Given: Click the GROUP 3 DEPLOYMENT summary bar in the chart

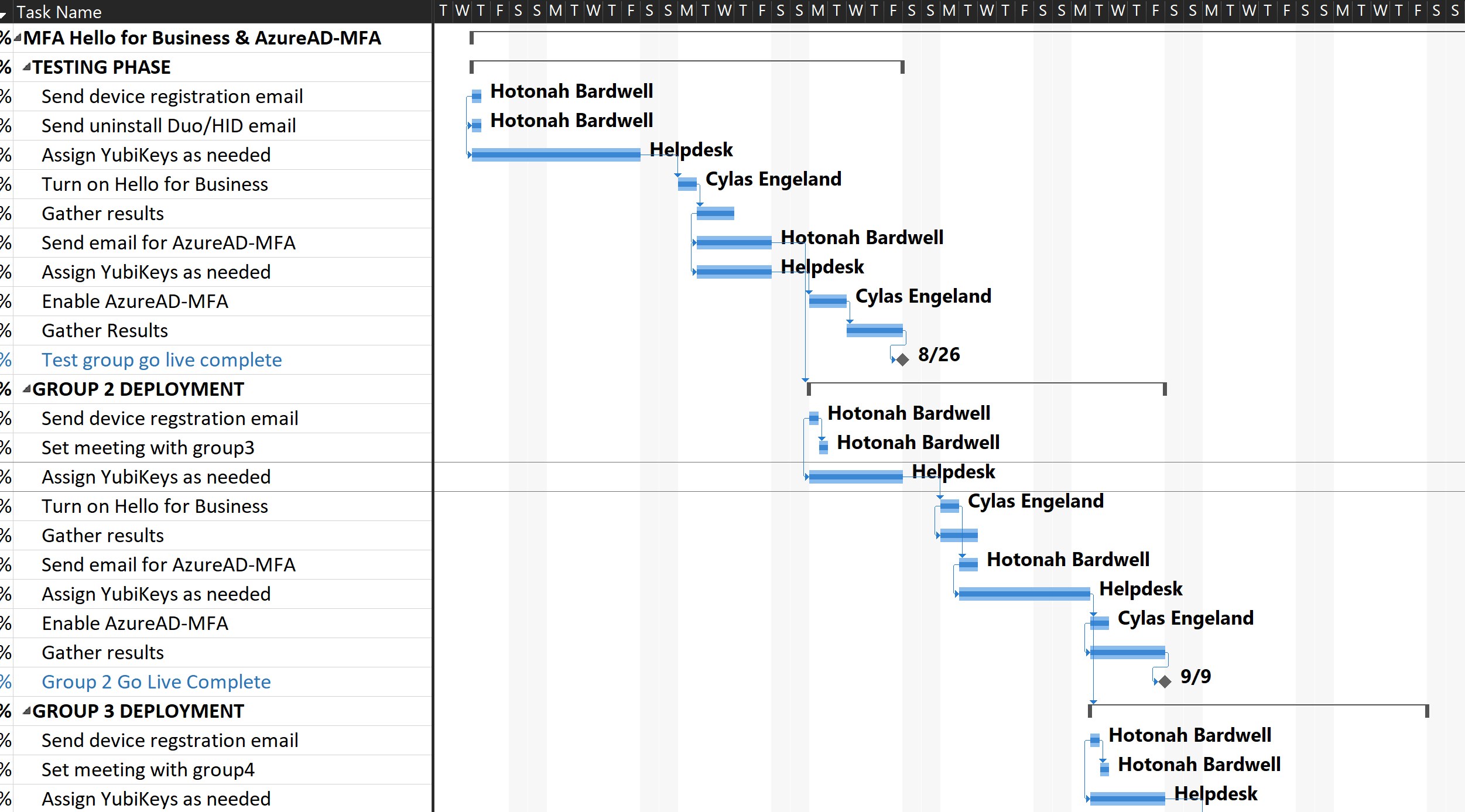Looking at the screenshot, I should (1258, 706).
